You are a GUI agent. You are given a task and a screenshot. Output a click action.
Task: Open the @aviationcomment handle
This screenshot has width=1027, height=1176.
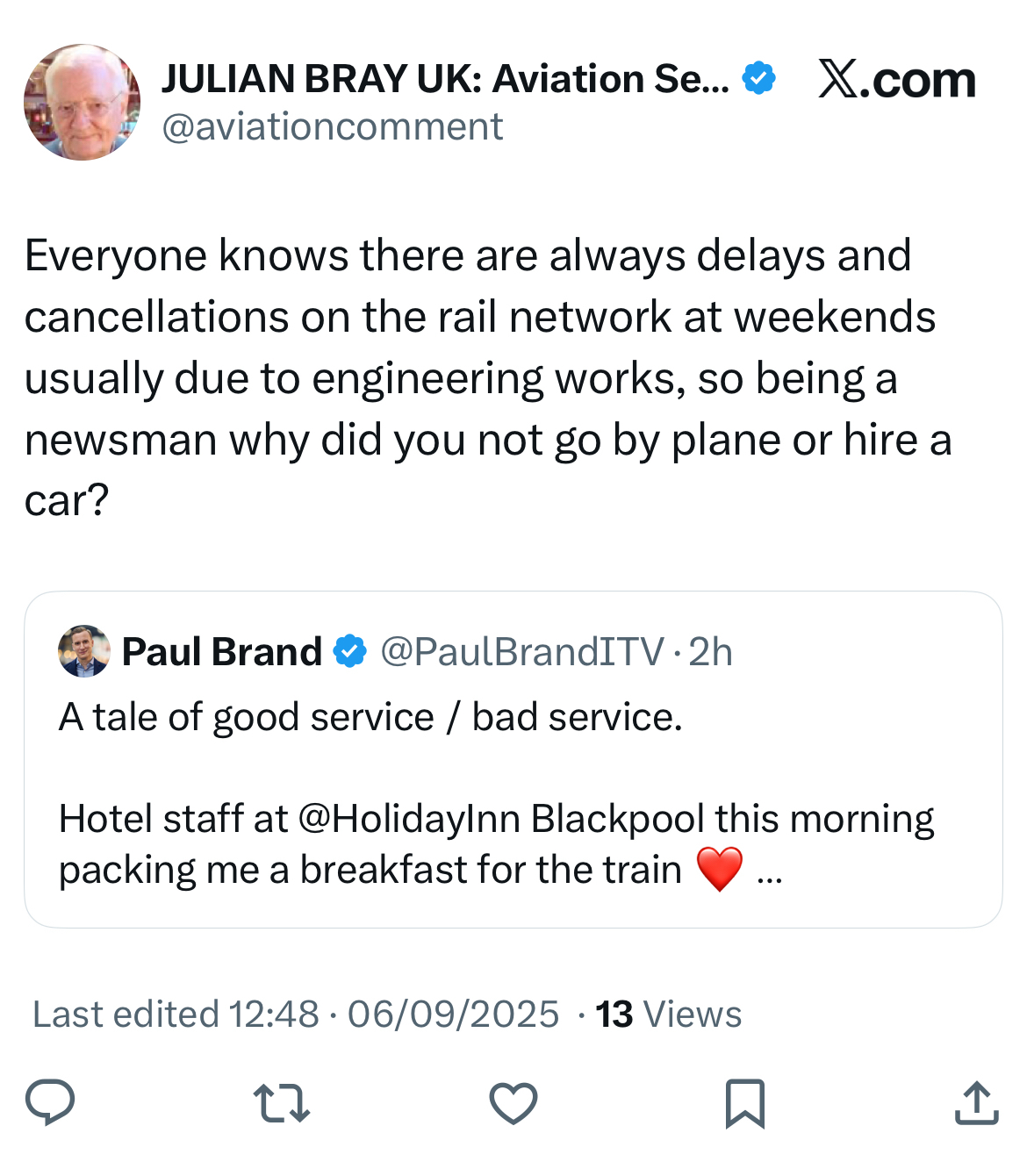(x=332, y=127)
